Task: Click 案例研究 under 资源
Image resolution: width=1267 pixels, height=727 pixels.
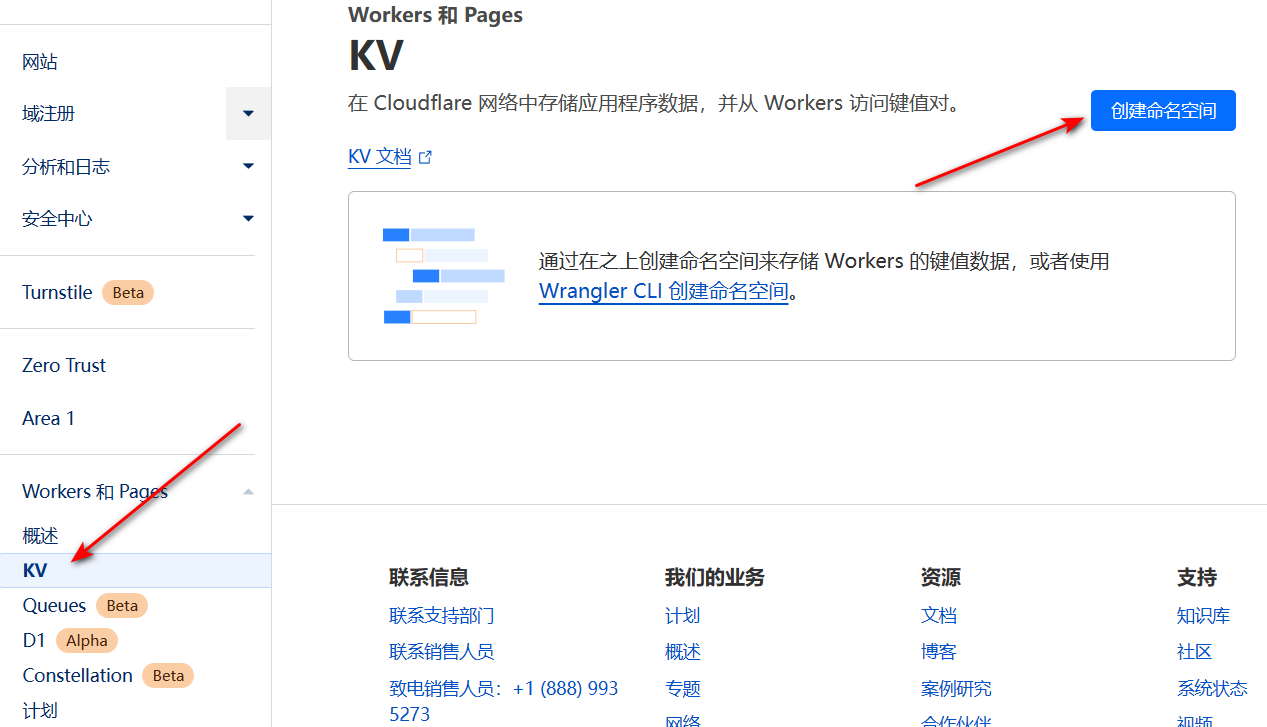Action: pyautogui.click(x=956, y=688)
